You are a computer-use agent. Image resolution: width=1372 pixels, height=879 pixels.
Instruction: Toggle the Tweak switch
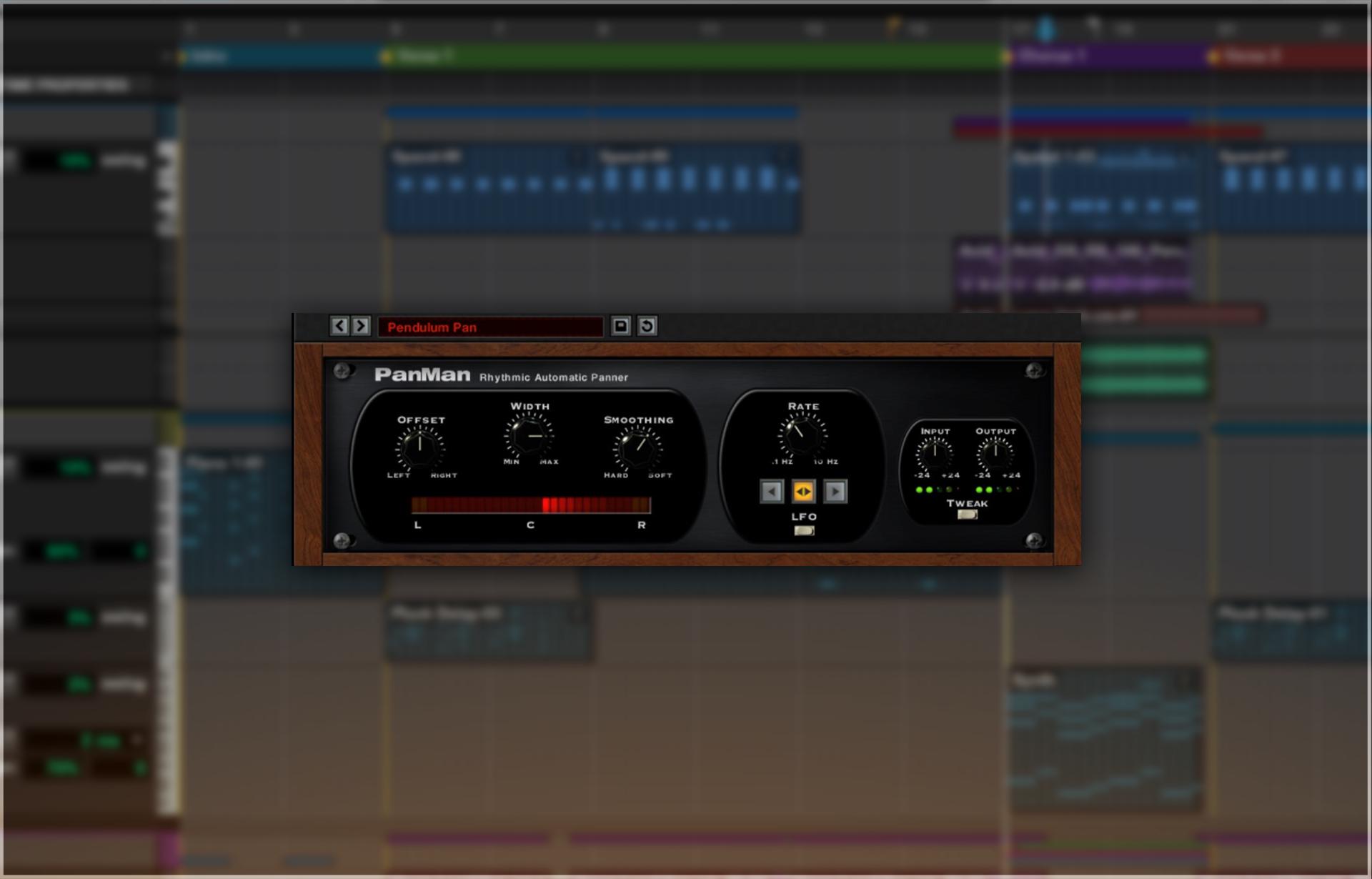(967, 514)
